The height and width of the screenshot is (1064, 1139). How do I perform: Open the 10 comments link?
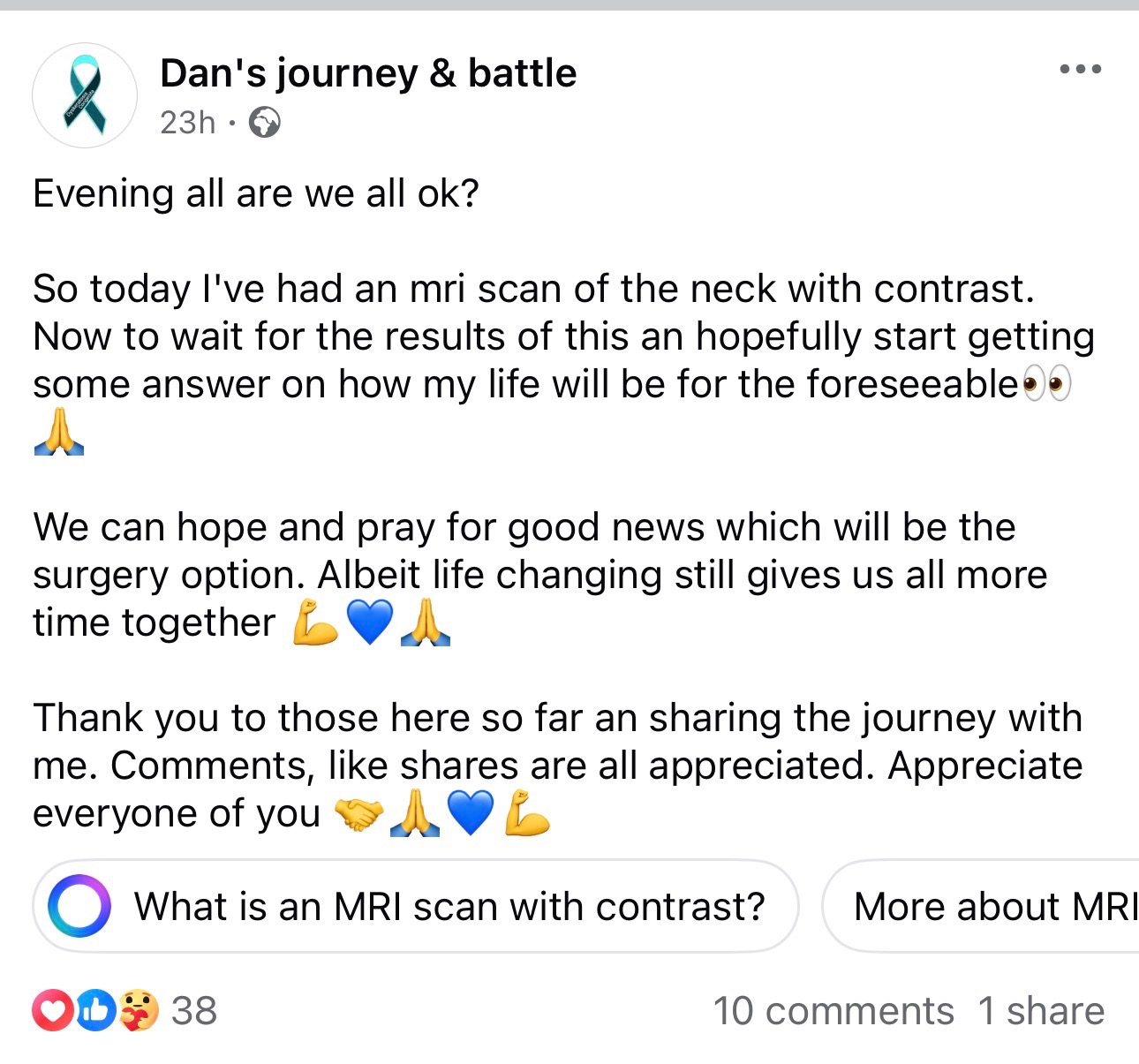pyautogui.click(x=833, y=1011)
